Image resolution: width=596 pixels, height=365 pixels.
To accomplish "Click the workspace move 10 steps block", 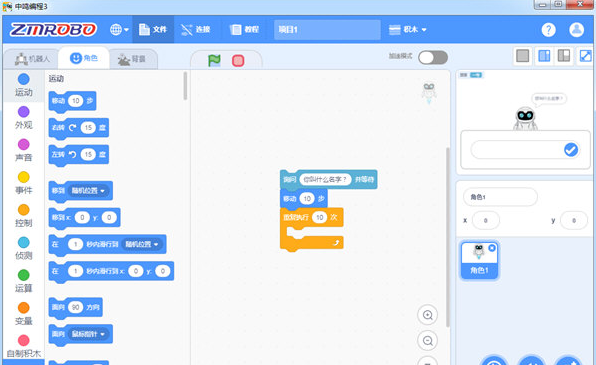I will 304,198.
